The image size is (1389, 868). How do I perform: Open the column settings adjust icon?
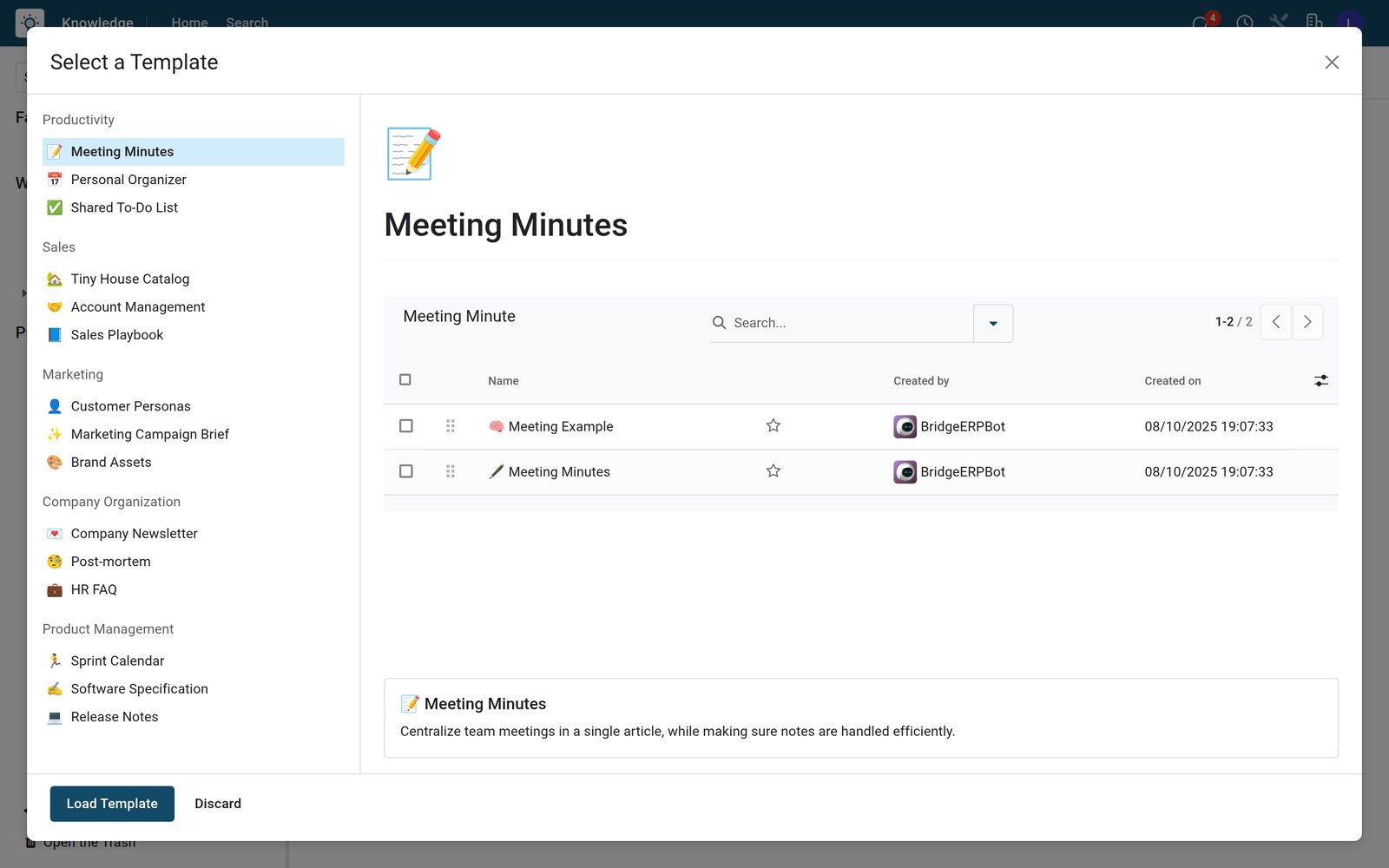click(1320, 380)
